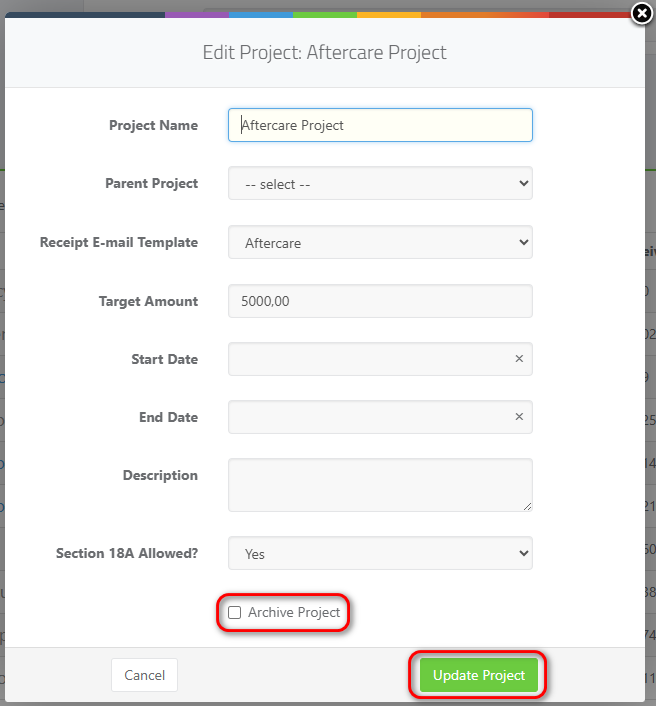Tick the Archive Project checkbox

tap(235, 612)
